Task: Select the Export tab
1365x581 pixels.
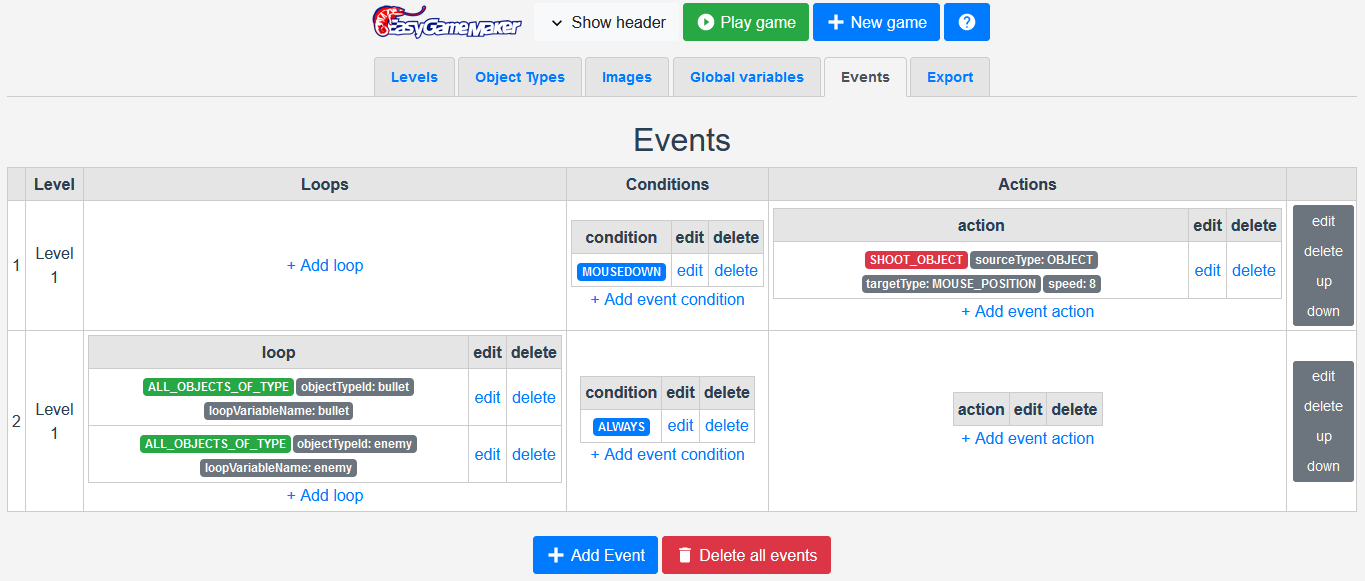Action: [x=949, y=77]
